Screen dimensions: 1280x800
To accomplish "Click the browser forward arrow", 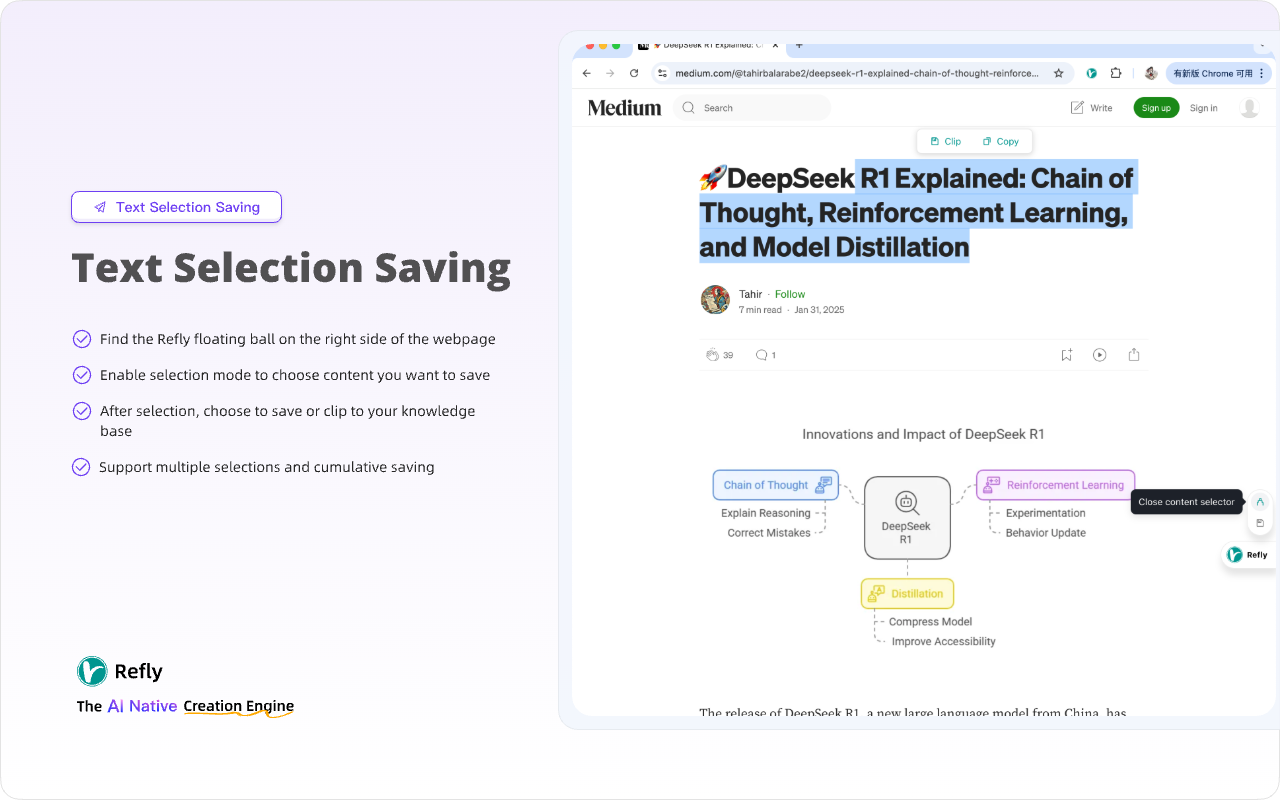I will (610, 73).
